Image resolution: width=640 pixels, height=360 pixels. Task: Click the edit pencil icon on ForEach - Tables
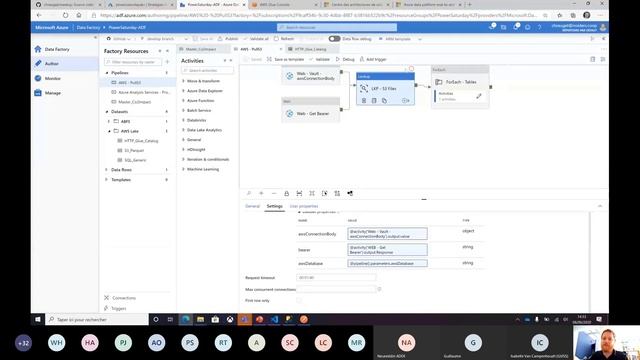[x=479, y=96]
